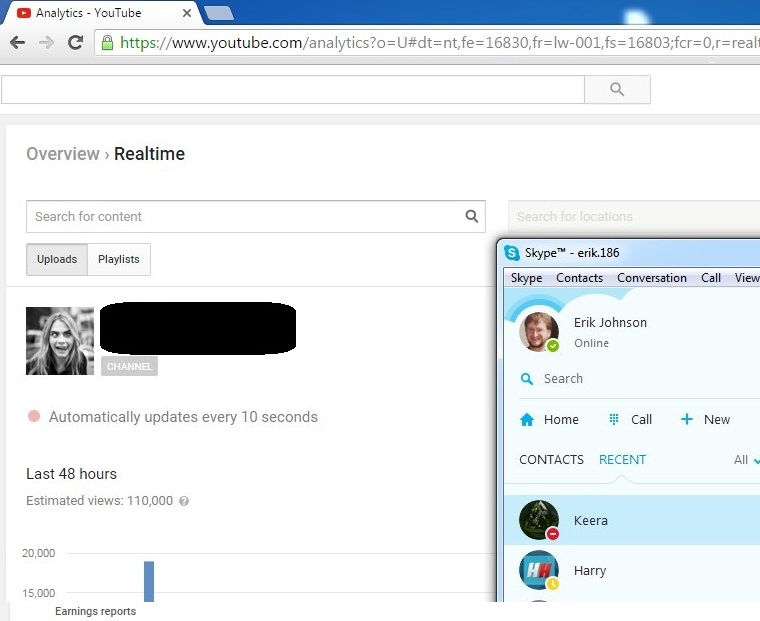
Task: Open the All contacts filter dropdown
Action: [x=746, y=460]
